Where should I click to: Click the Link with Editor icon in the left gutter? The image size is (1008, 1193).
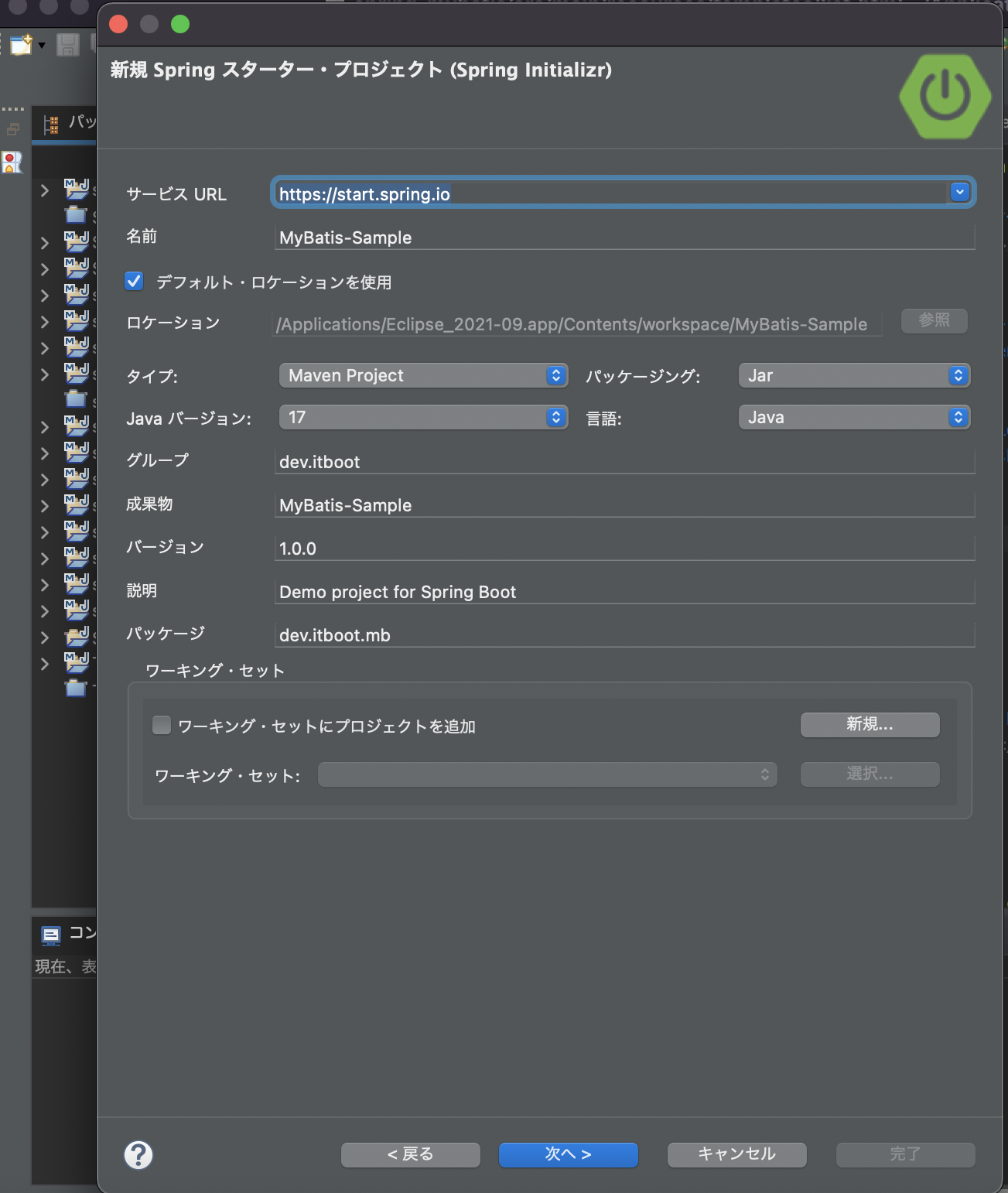pyautogui.click(x=12, y=128)
